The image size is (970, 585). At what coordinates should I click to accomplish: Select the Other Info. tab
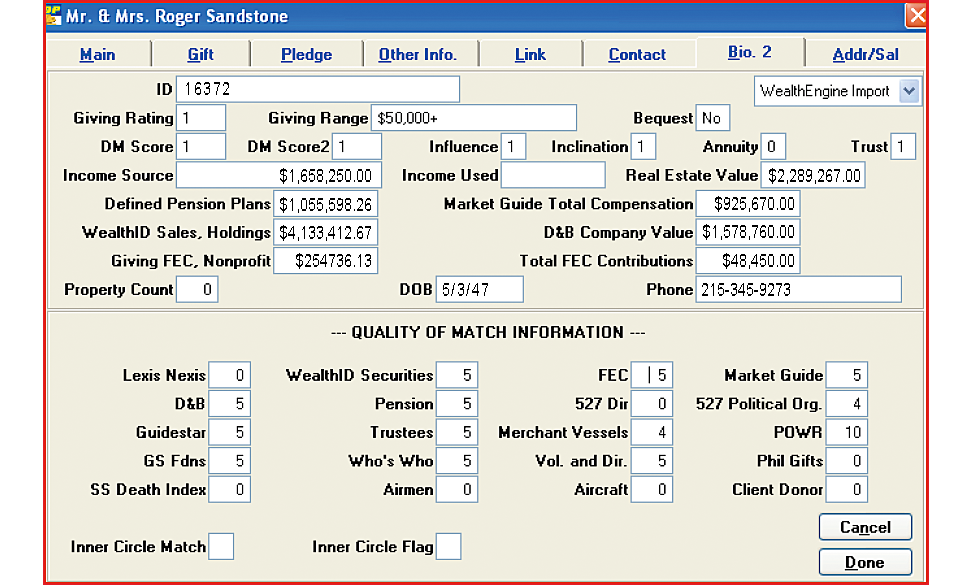[418, 54]
